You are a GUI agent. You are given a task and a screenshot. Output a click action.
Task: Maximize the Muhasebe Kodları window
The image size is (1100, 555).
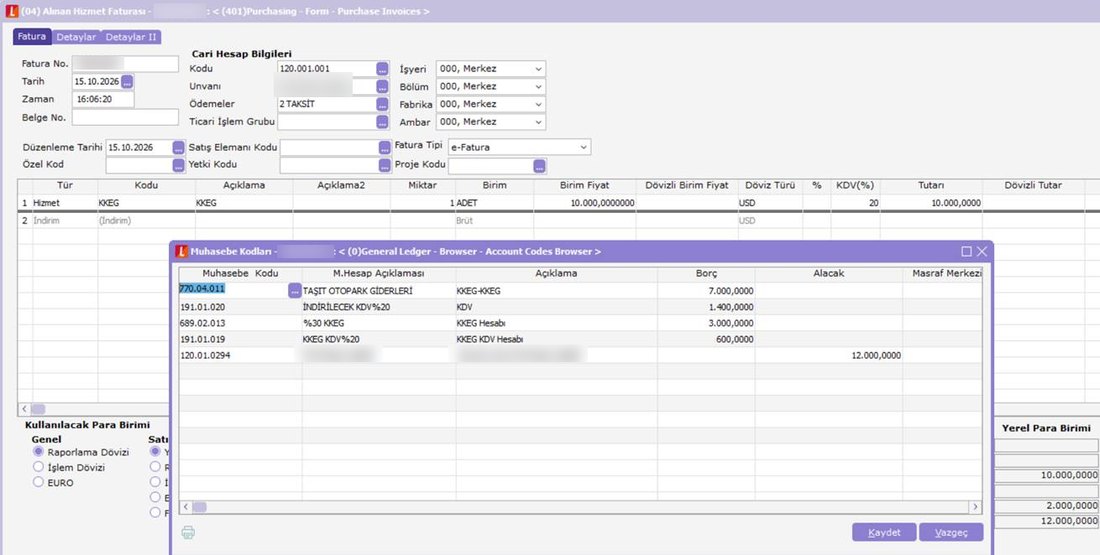click(967, 251)
